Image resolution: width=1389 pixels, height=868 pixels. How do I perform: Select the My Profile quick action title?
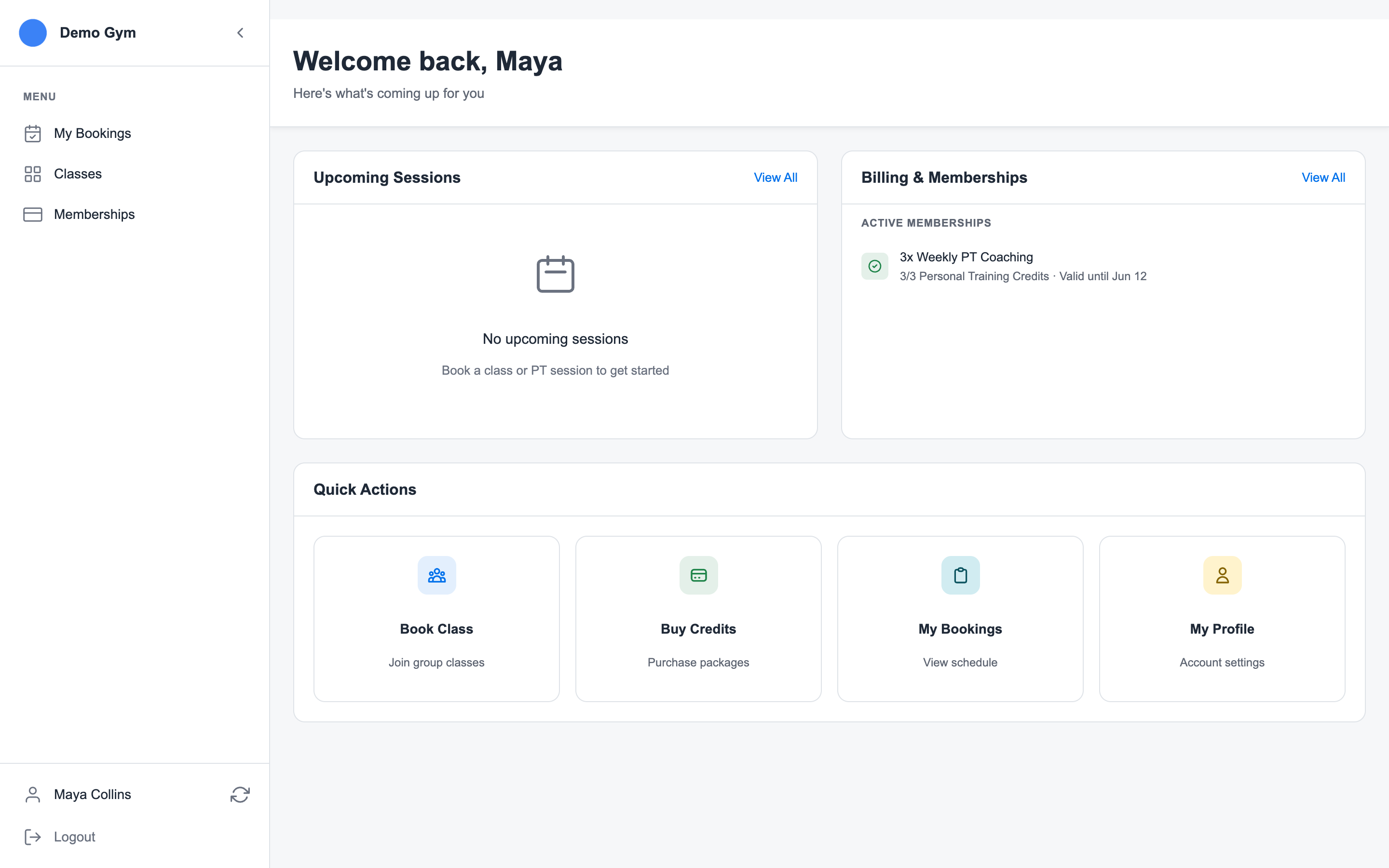tap(1222, 629)
